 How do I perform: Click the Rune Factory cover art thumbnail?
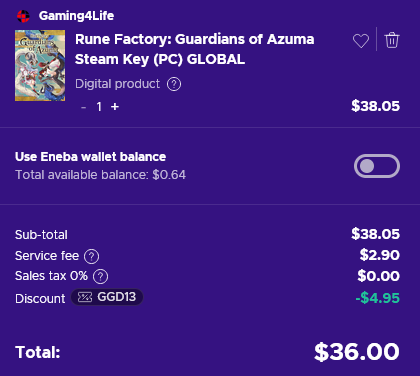click(40, 65)
